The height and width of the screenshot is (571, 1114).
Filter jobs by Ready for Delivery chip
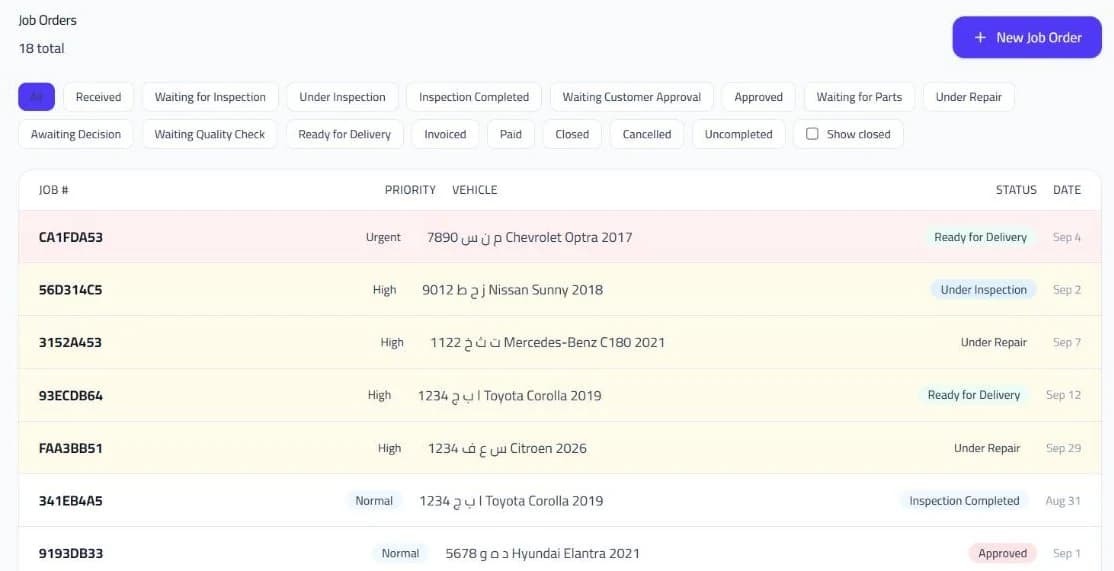pyautogui.click(x=345, y=134)
